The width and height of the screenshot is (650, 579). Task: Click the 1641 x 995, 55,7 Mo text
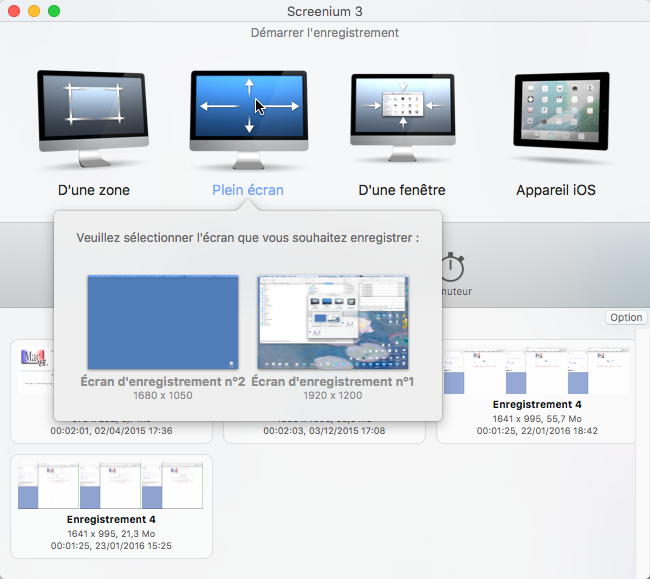[x=537, y=419]
